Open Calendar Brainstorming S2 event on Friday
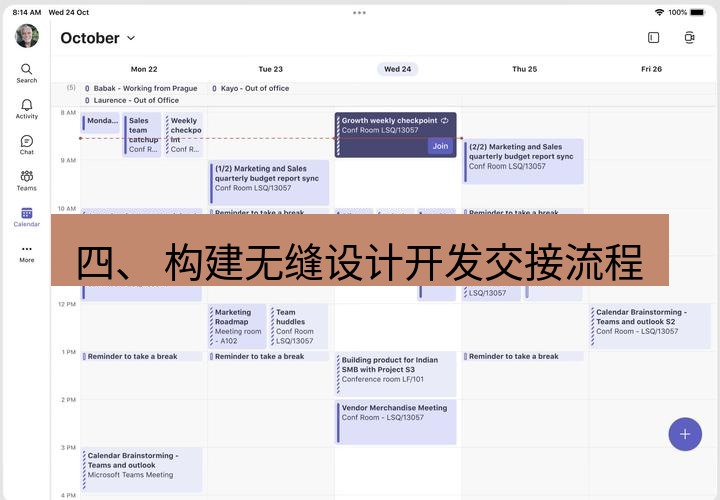Screen dimensions: 720x500 650,326
